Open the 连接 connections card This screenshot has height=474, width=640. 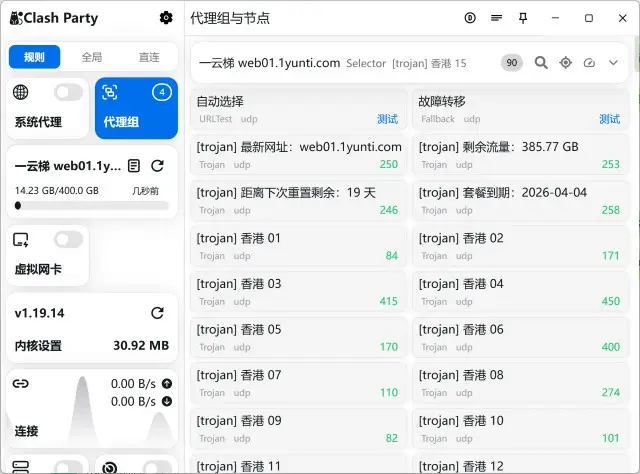point(91,409)
